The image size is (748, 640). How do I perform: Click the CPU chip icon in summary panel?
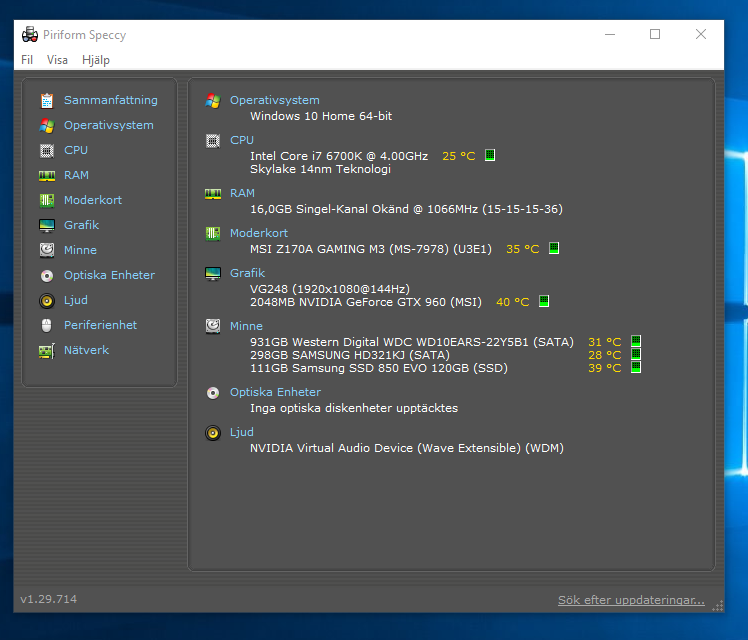213,141
